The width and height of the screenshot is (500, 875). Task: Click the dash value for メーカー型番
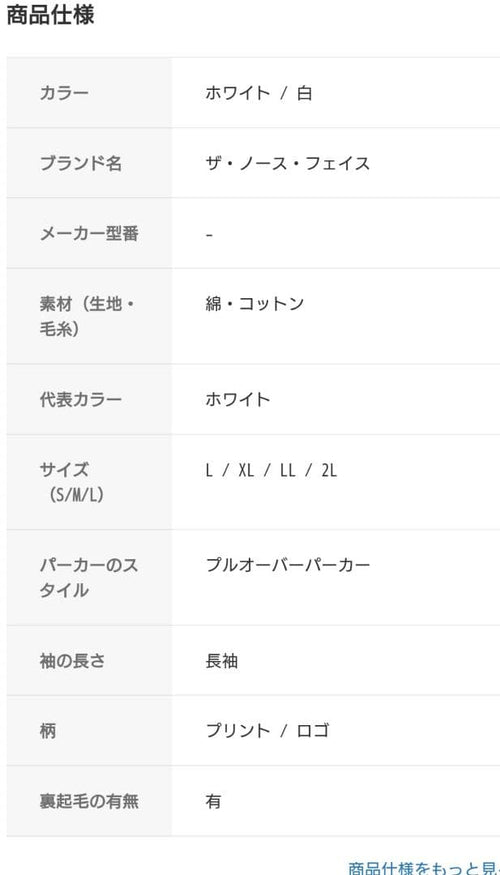[209, 234]
